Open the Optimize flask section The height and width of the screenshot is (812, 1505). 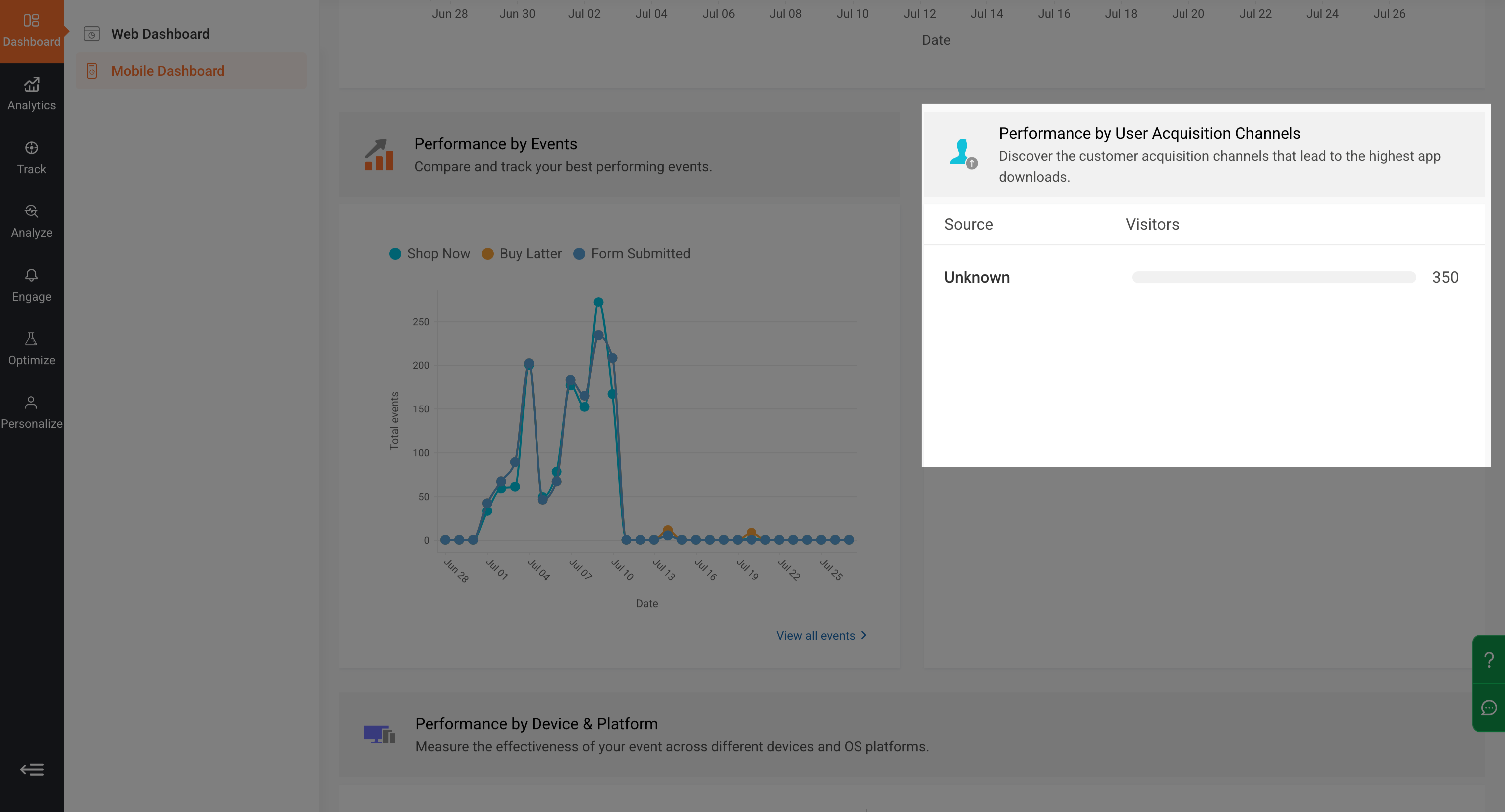31,349
